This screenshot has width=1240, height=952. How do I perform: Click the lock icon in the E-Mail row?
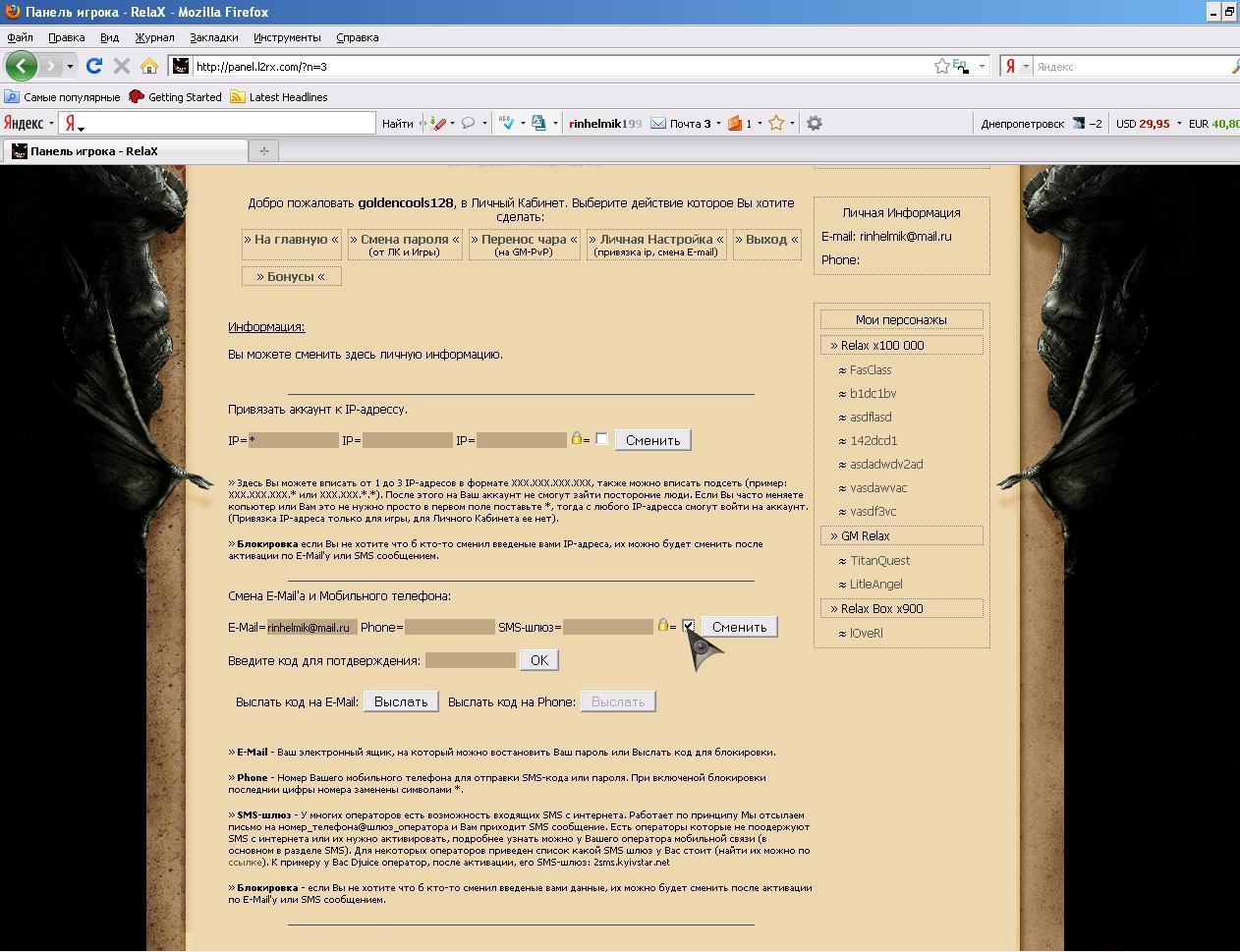tap(663, 625)
